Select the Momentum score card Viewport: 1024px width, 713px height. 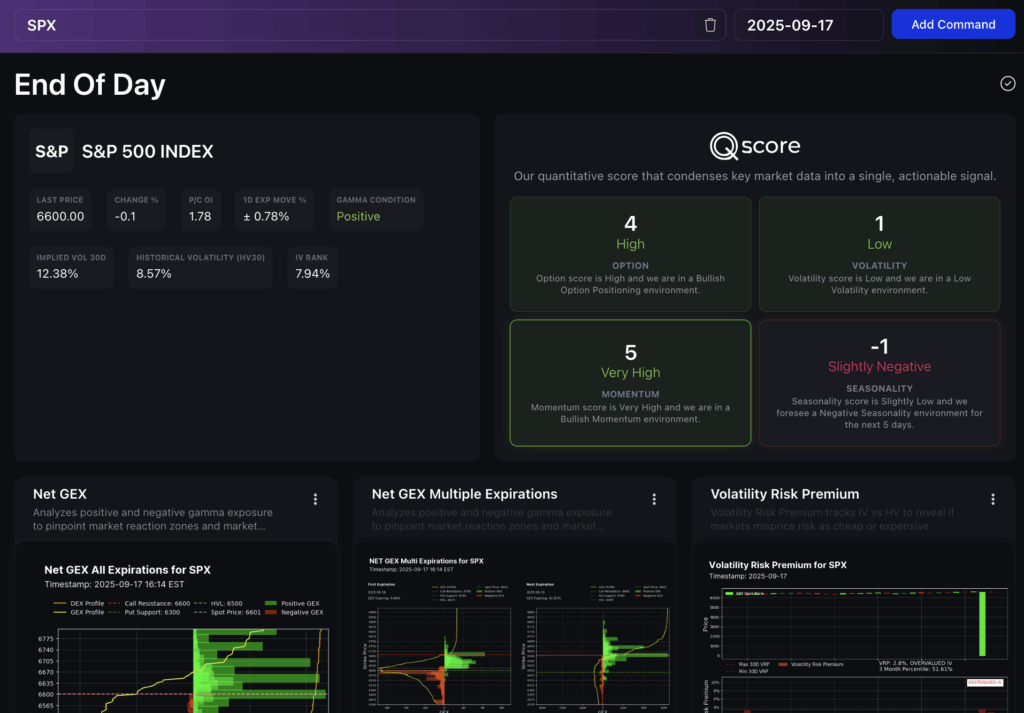click(630, 383)
